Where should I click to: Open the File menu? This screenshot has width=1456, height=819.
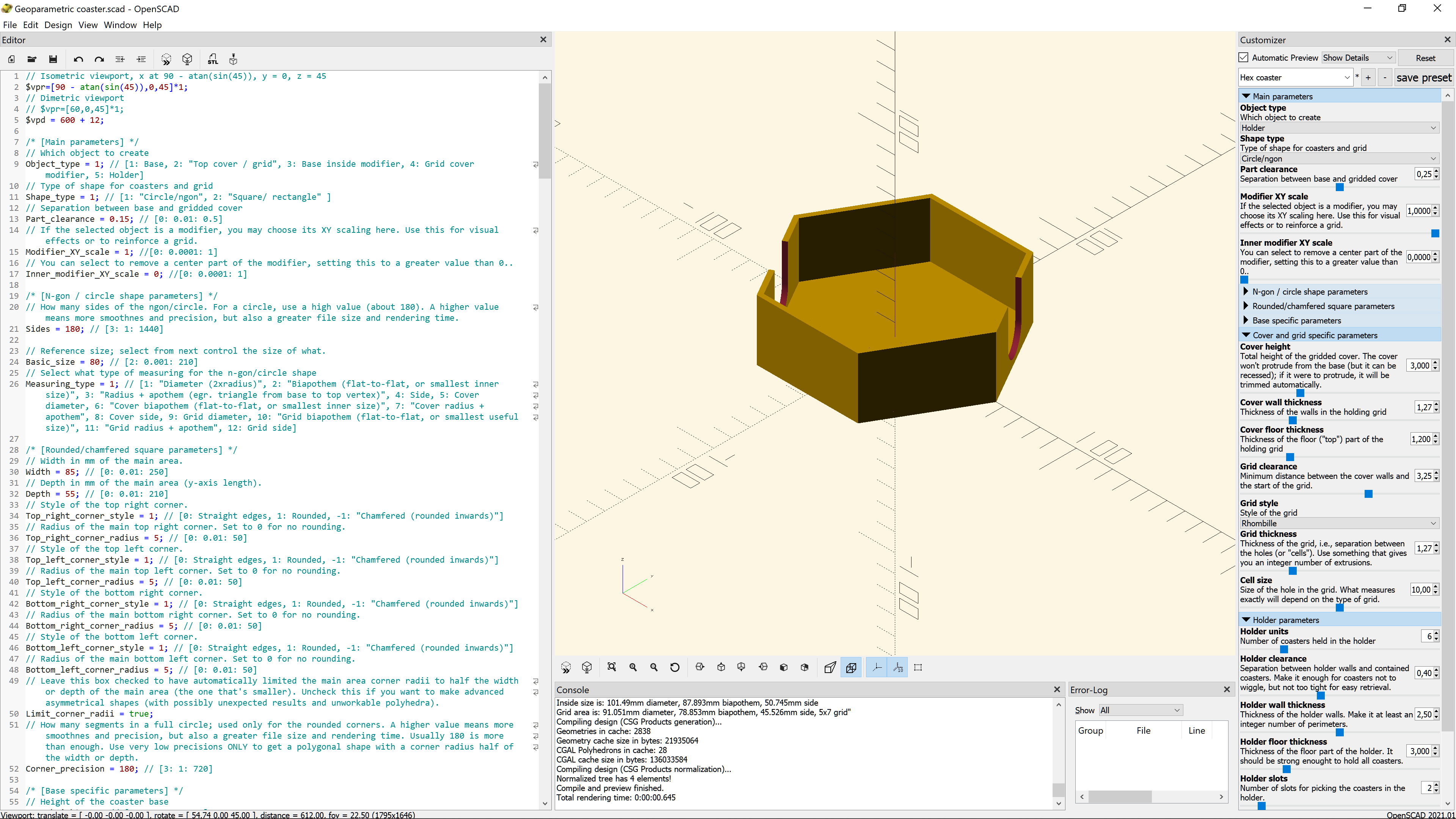click(x=9, y=25)
